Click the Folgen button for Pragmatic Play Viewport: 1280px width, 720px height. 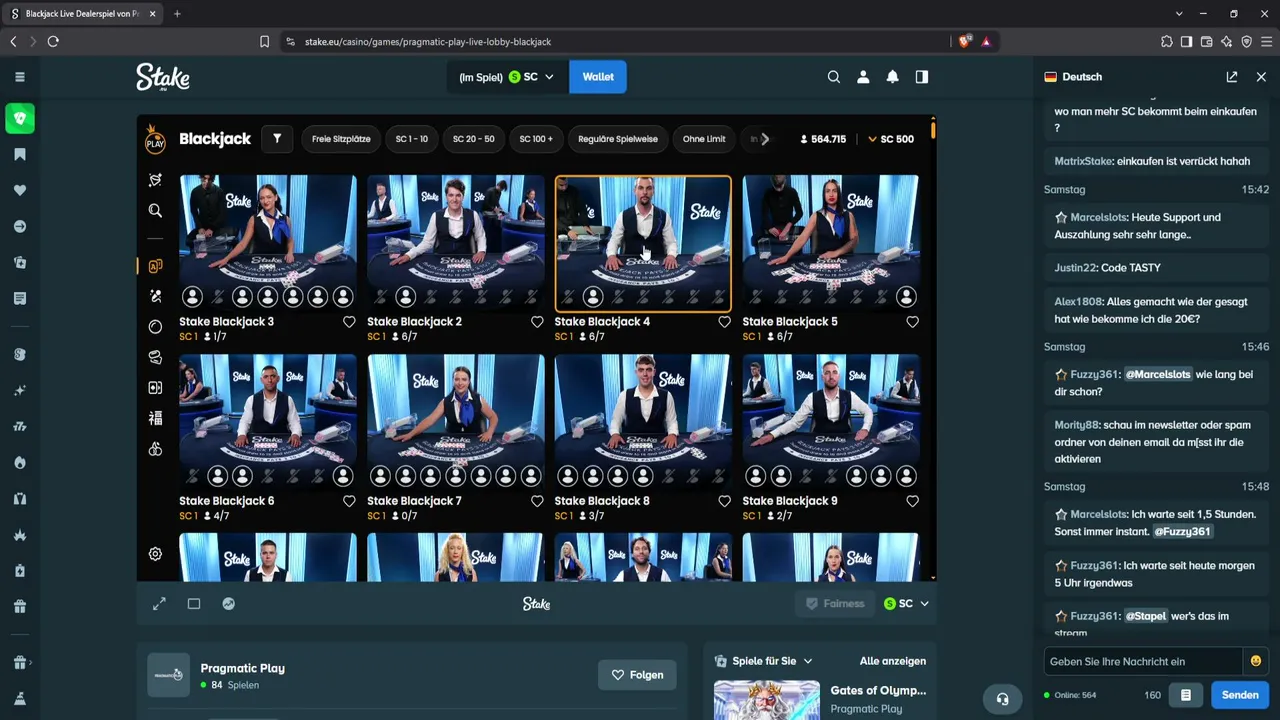click(637, 675)
